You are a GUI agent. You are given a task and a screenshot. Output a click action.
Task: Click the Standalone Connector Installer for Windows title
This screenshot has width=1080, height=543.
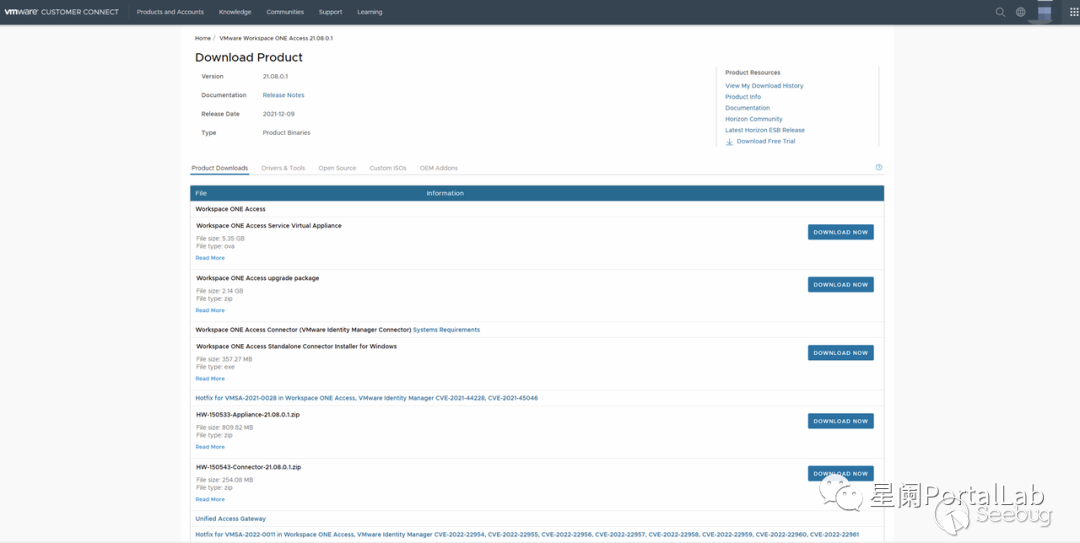pyautogui.click(x=296, y=347)
